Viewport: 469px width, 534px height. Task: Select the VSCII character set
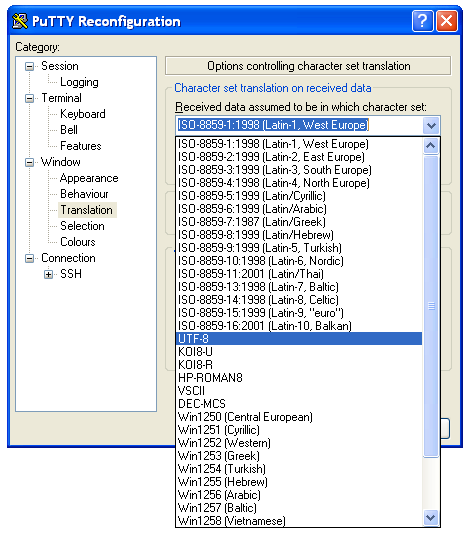click(299, 391)
